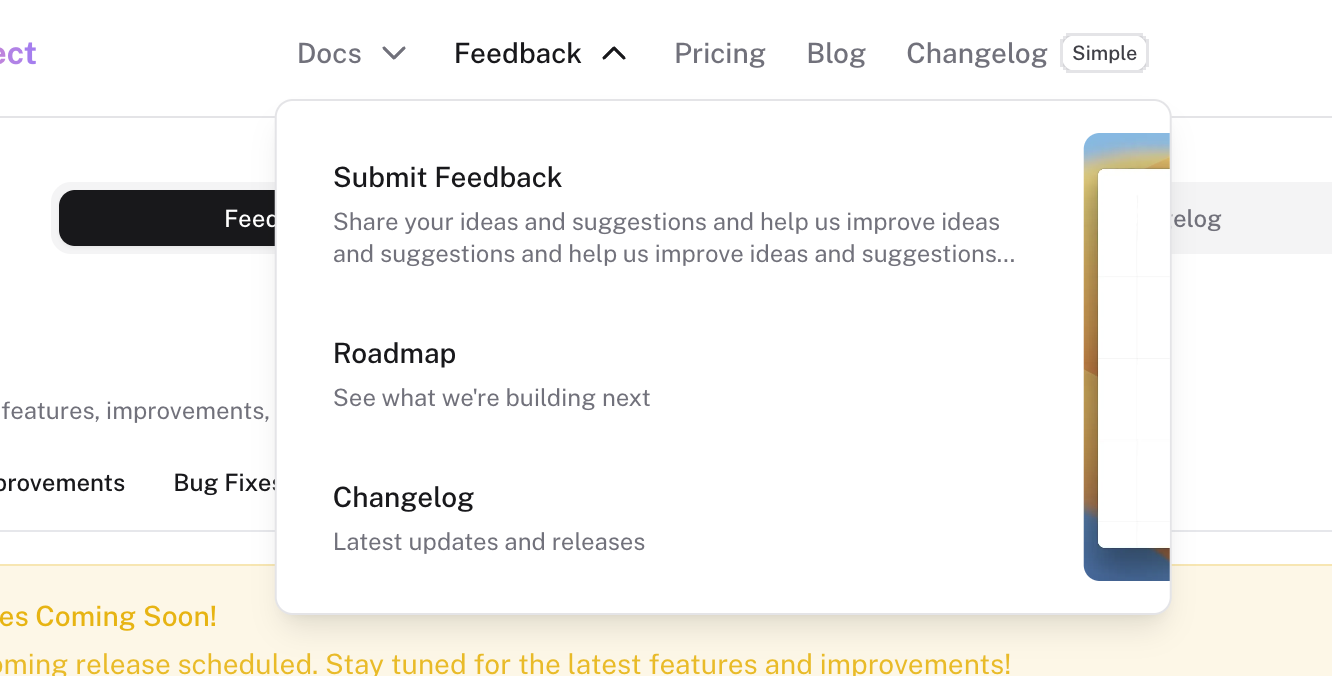Select the Bug Fixes filter tab

tap(226, 483)
